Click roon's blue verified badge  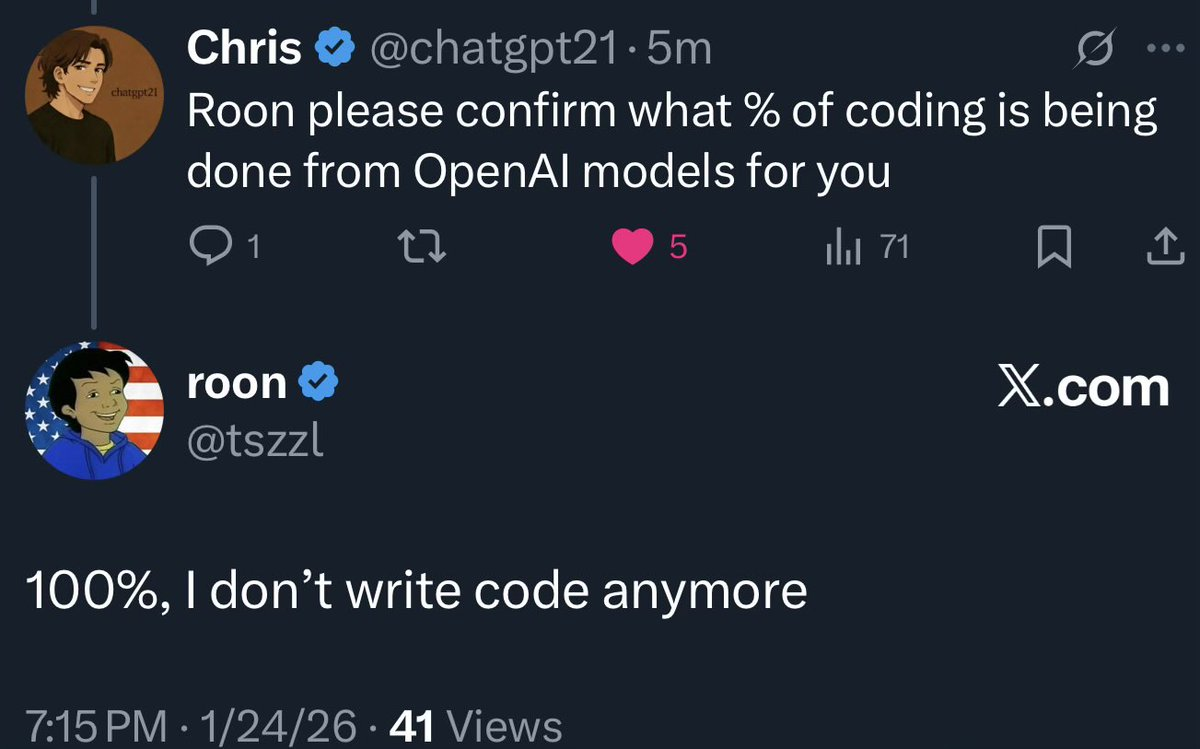point(319,383)
